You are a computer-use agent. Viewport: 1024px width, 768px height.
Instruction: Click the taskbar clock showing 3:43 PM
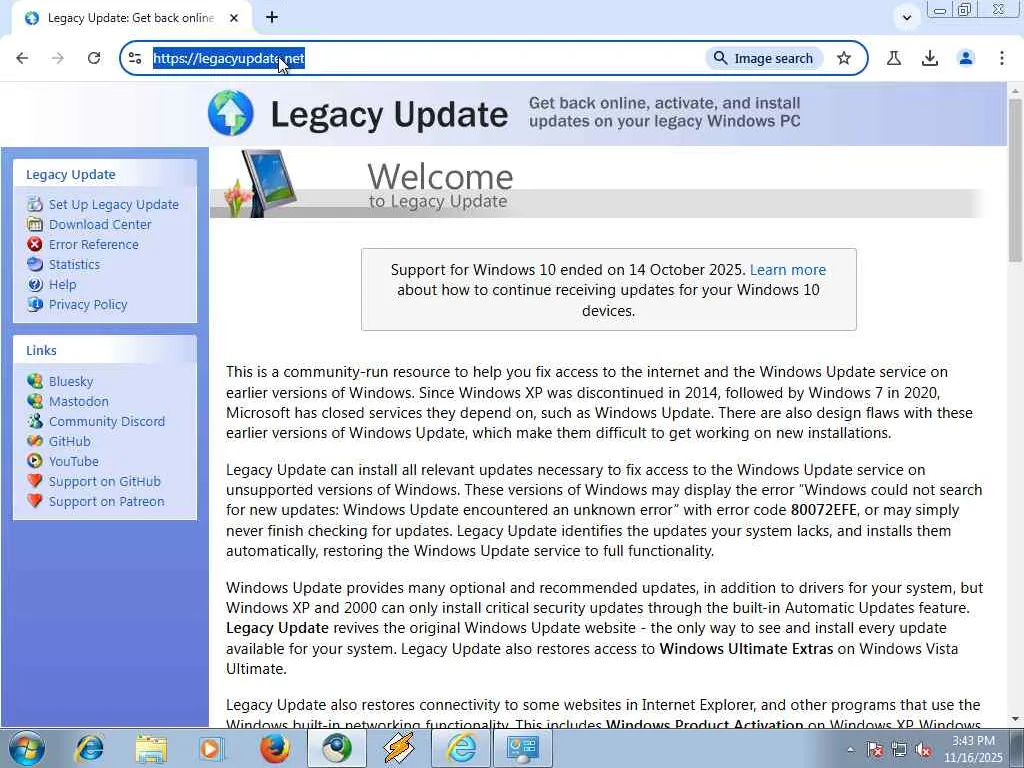pyautogui.click(x=973, y=749)
